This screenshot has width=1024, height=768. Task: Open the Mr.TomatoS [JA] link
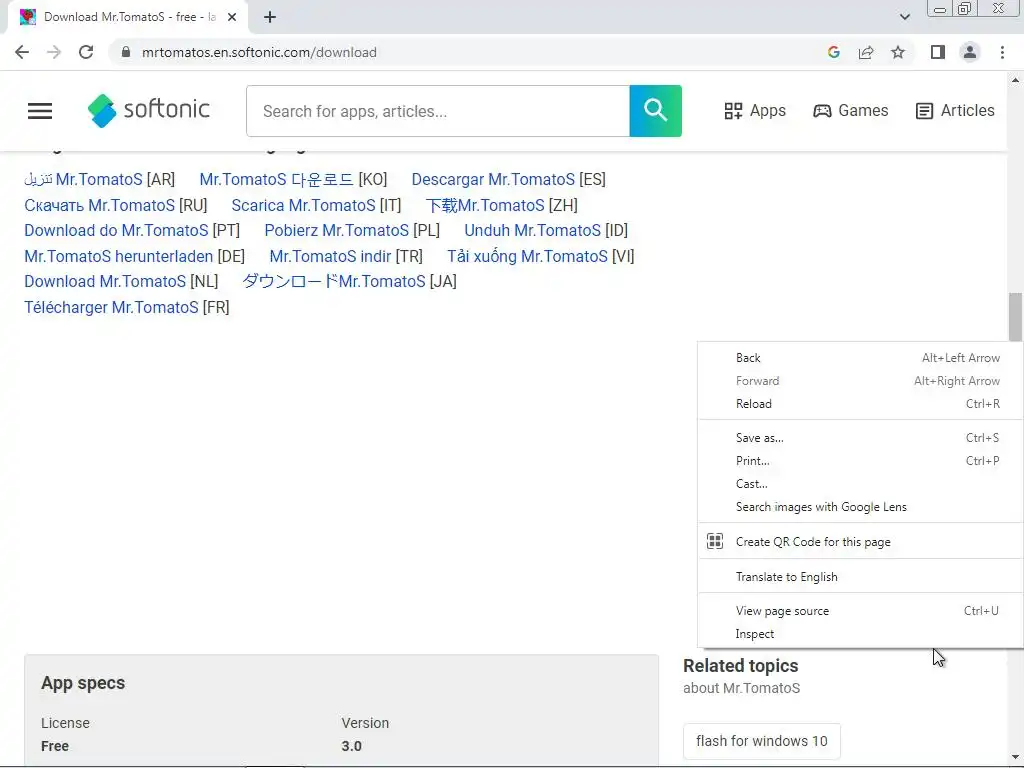click(334, 281)
